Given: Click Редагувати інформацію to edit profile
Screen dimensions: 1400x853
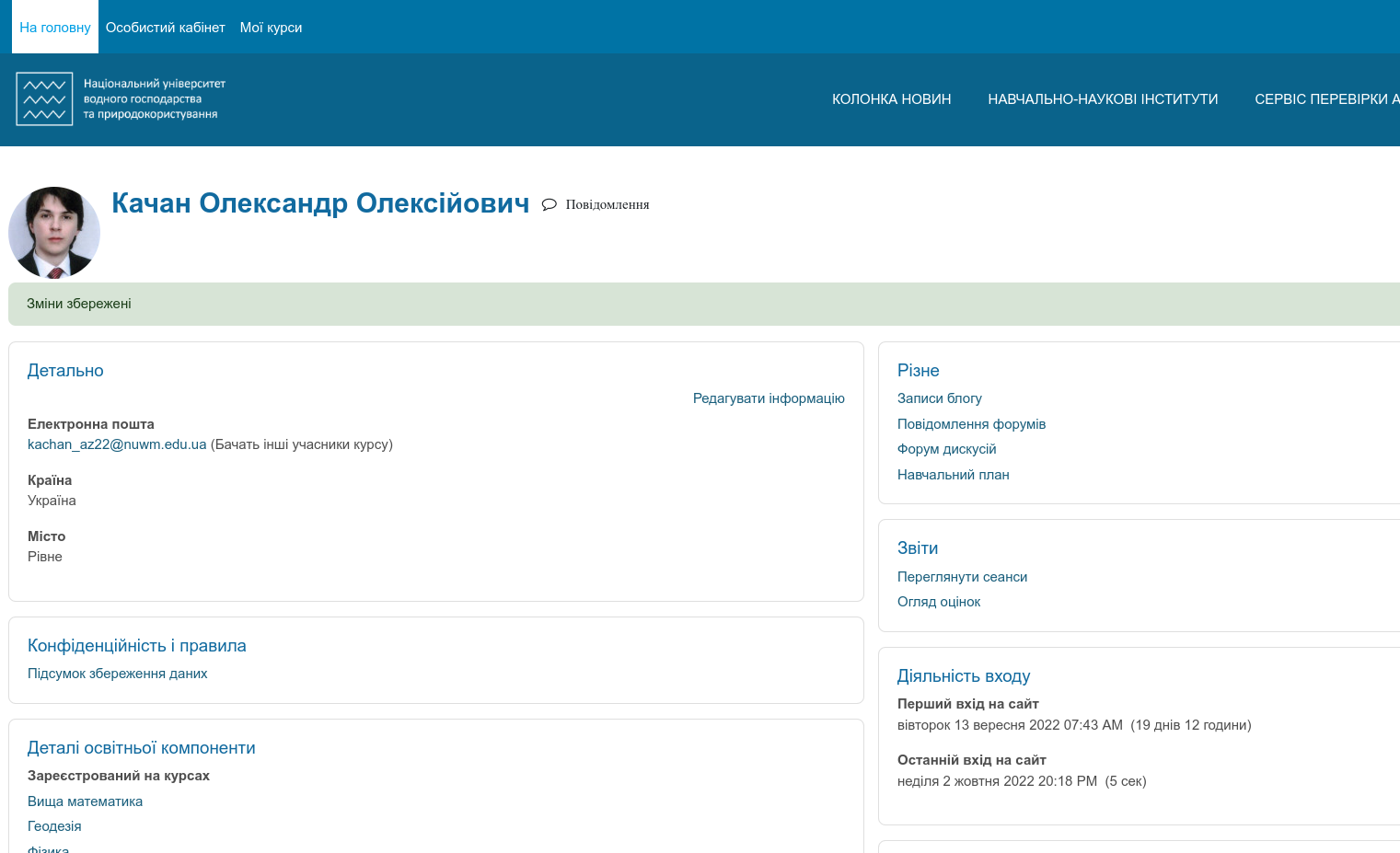Looking at the screenshot, I should [768, 398].
